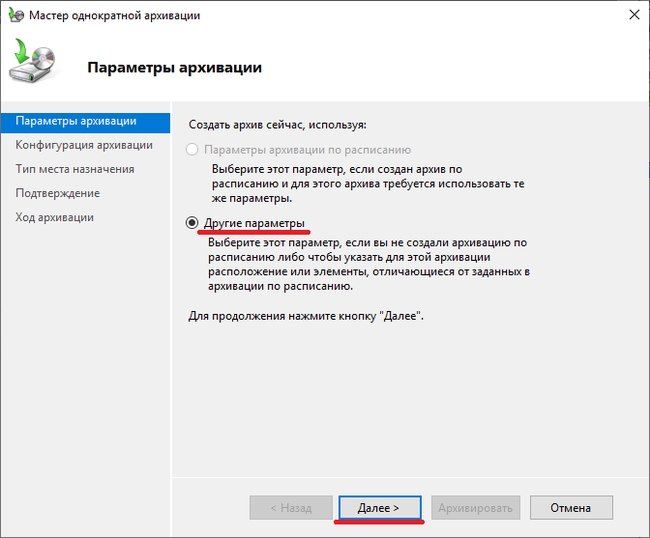The image size is (650, 538).
Task: Click the "Для продолжения нажмите" hint text
Action: pyautogui.click(x=306, y=316)
